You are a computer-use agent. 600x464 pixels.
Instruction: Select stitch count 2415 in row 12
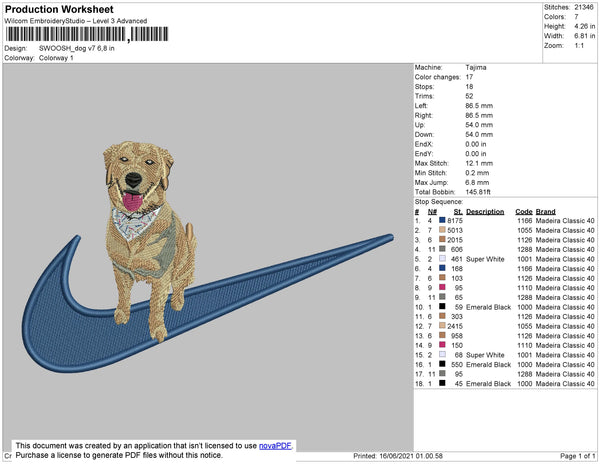tap(455, 326)
